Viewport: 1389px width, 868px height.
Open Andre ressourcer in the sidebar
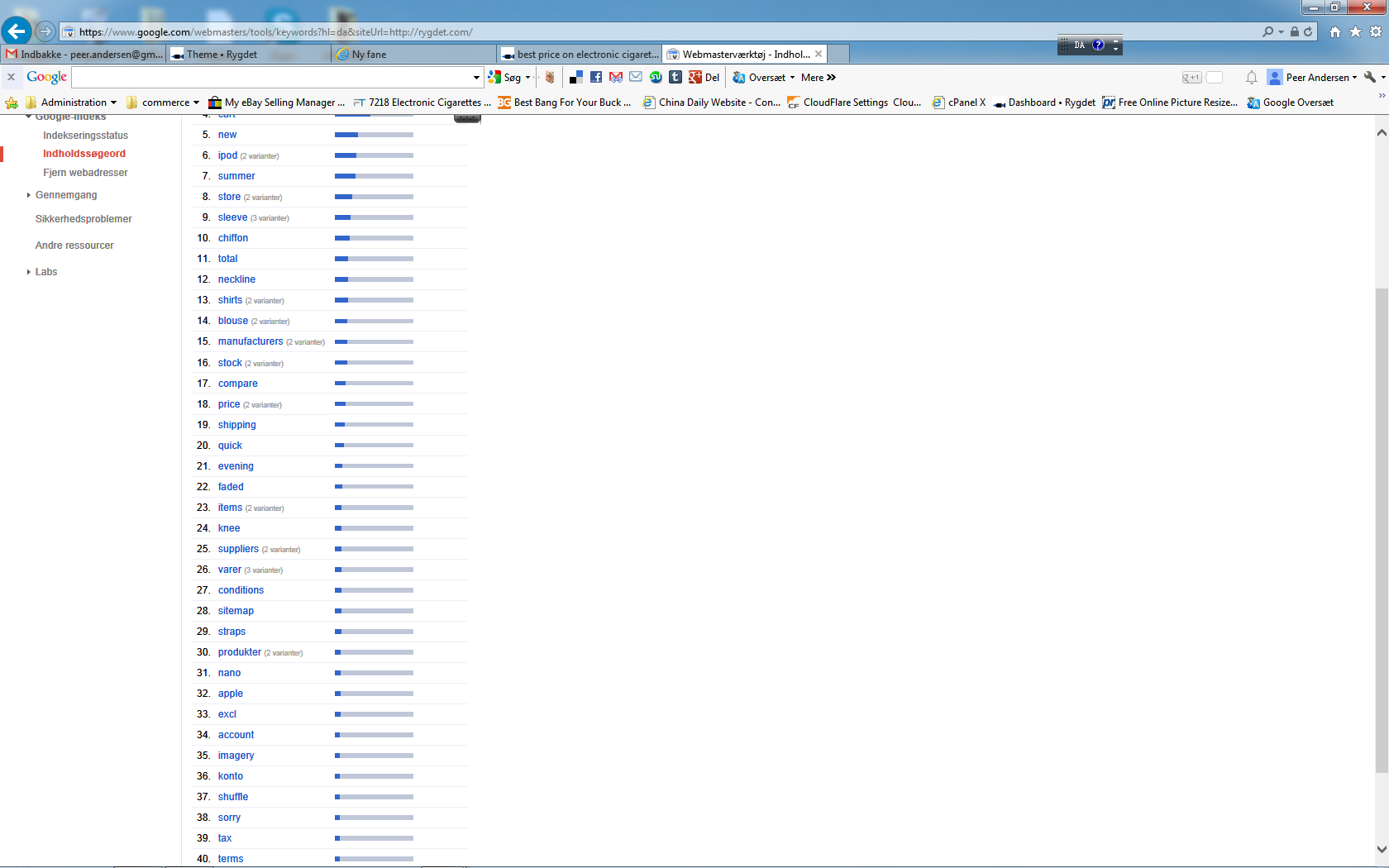[x=74, y=246]
